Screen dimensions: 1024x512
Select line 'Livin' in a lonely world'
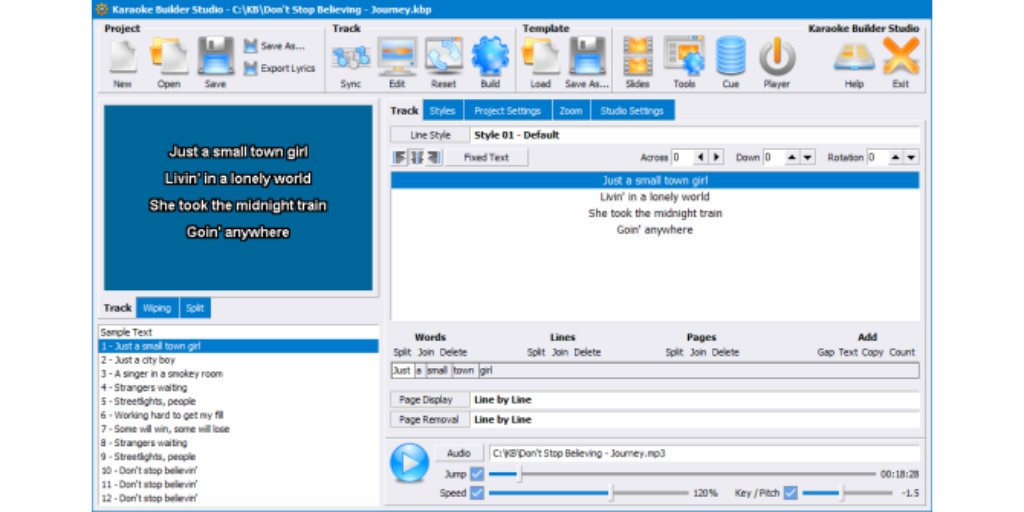coord(655,197)
